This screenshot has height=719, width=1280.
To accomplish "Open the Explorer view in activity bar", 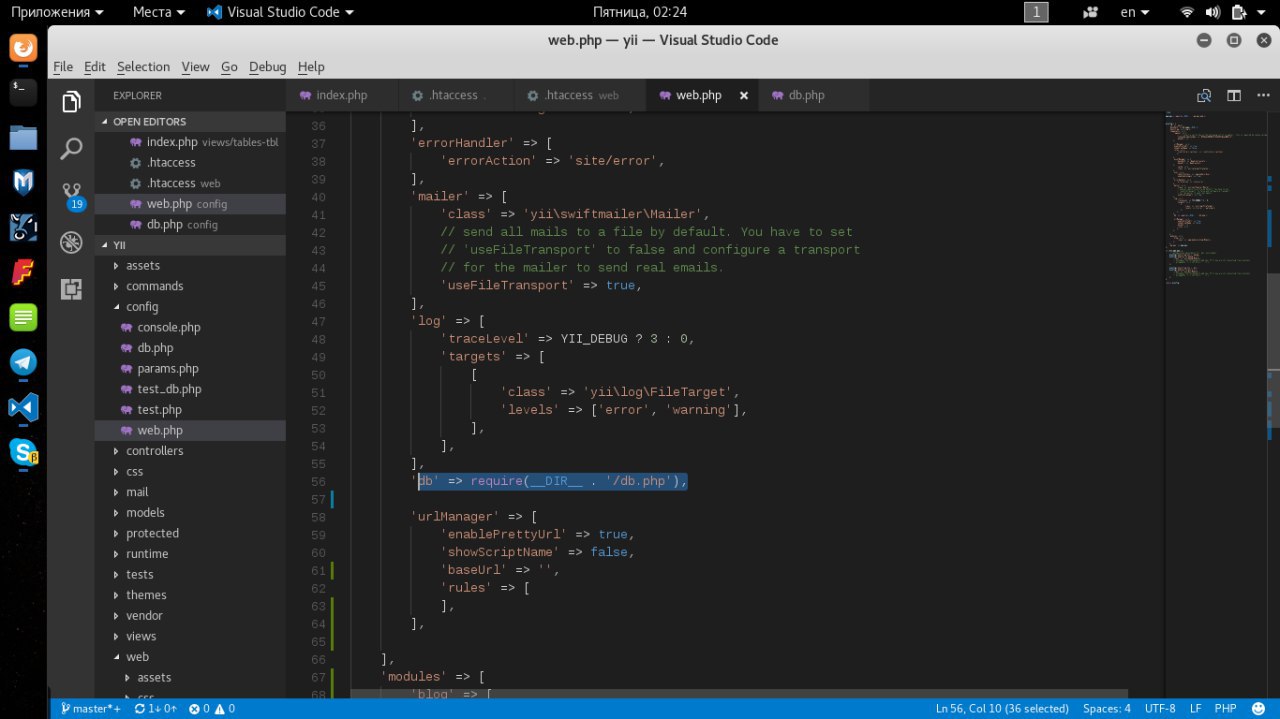I will click(71, 102).
